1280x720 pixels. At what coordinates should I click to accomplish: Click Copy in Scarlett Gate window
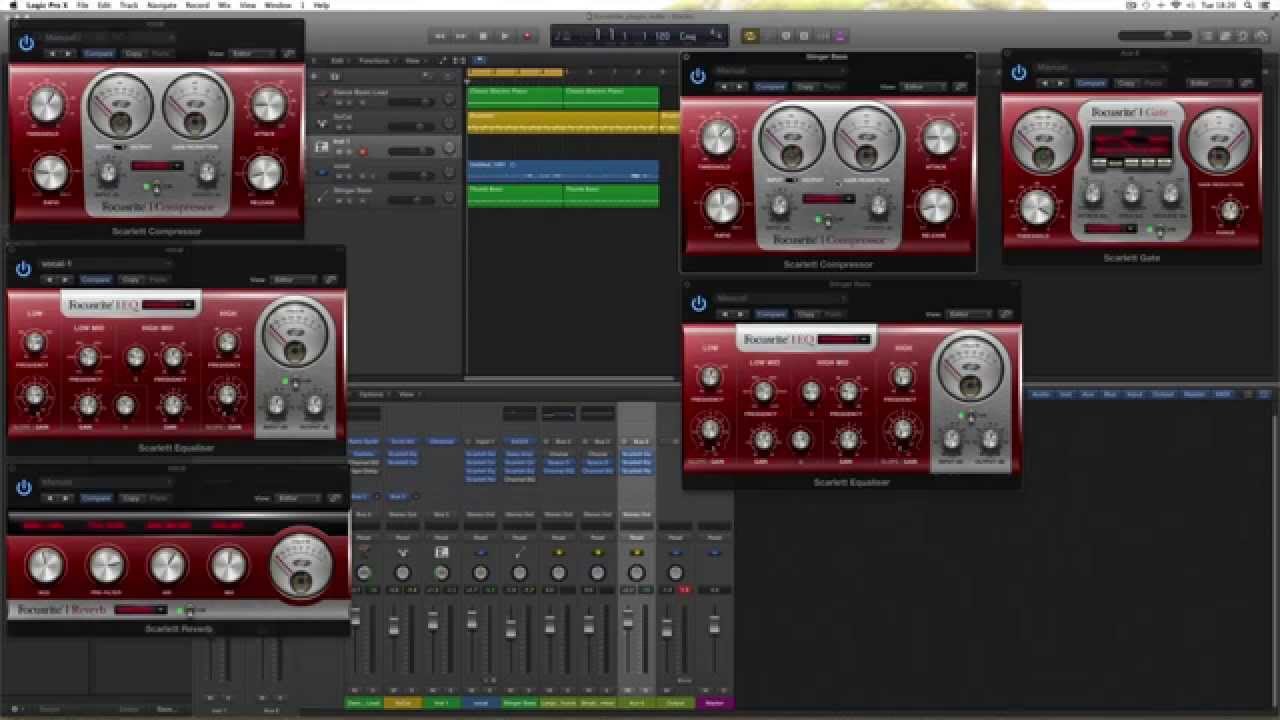(1126, 83)
